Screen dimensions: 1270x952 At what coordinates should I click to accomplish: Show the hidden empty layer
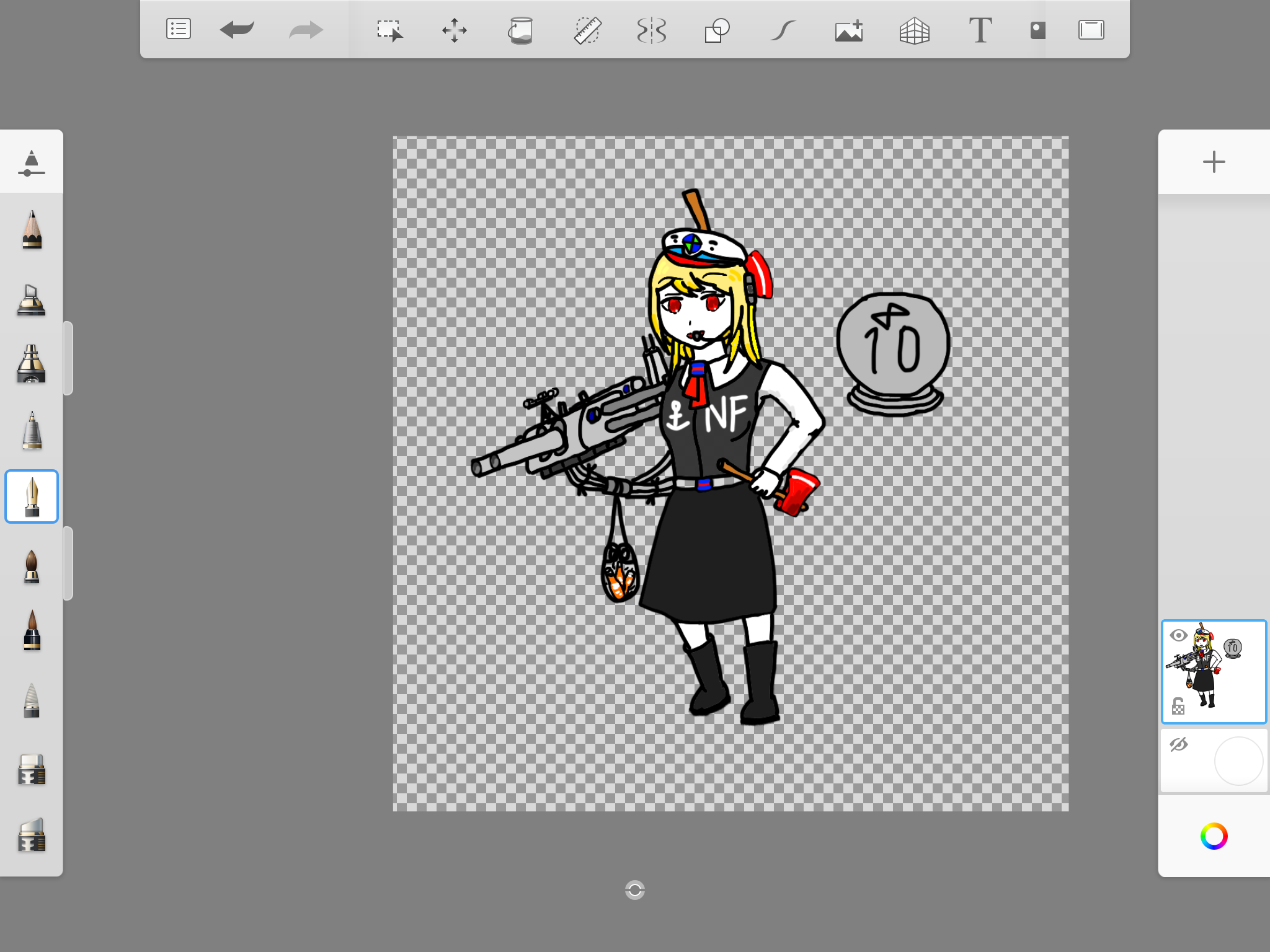1180,743
